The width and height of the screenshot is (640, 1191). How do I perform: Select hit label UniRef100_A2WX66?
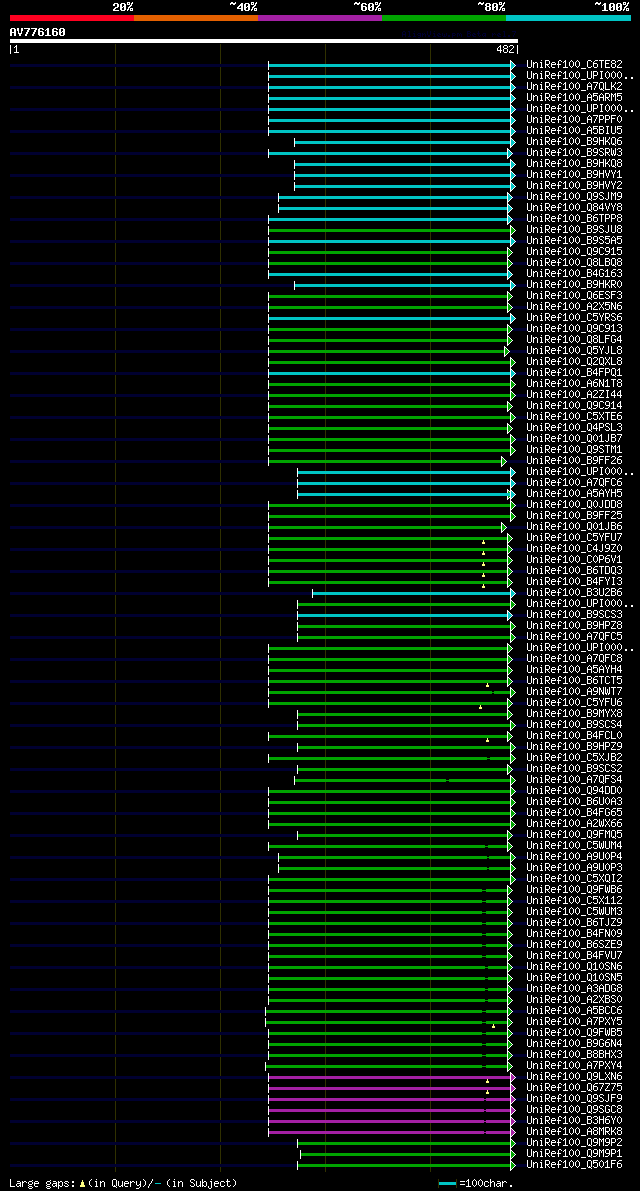point(574,825)
